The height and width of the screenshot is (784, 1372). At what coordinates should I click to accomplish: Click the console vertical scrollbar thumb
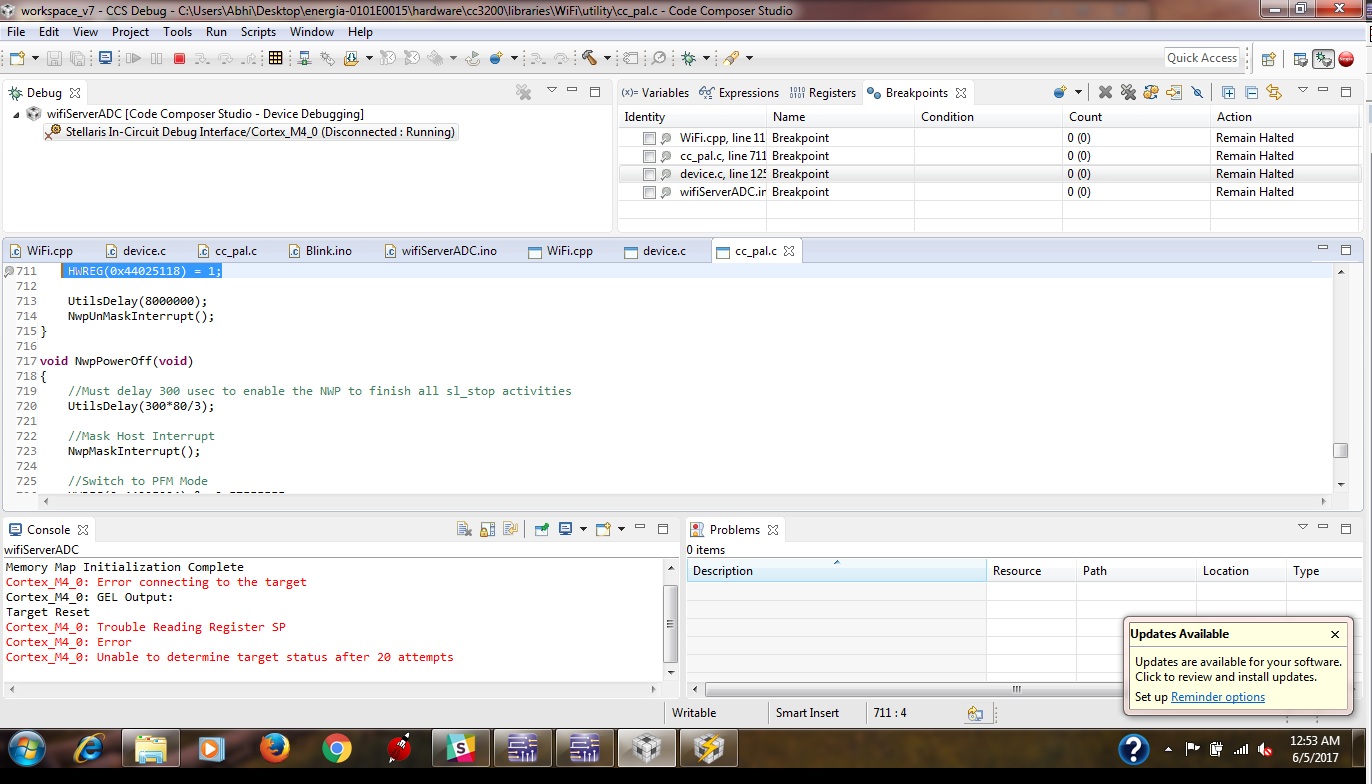[x=670, y=622]
